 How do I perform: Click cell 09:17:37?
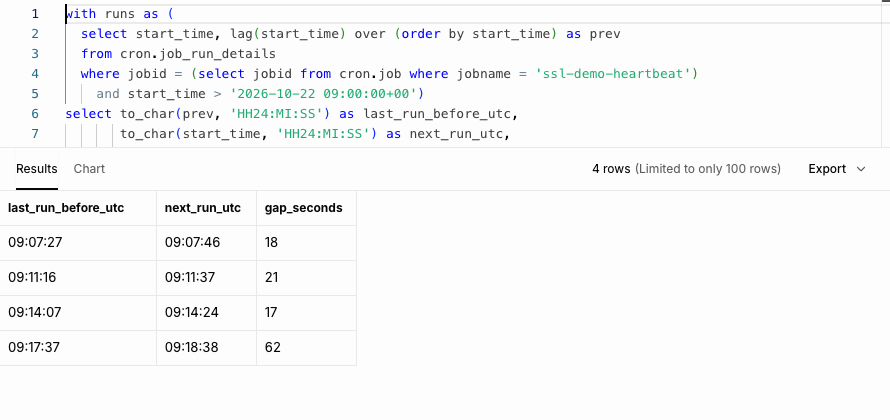(78, 347)
